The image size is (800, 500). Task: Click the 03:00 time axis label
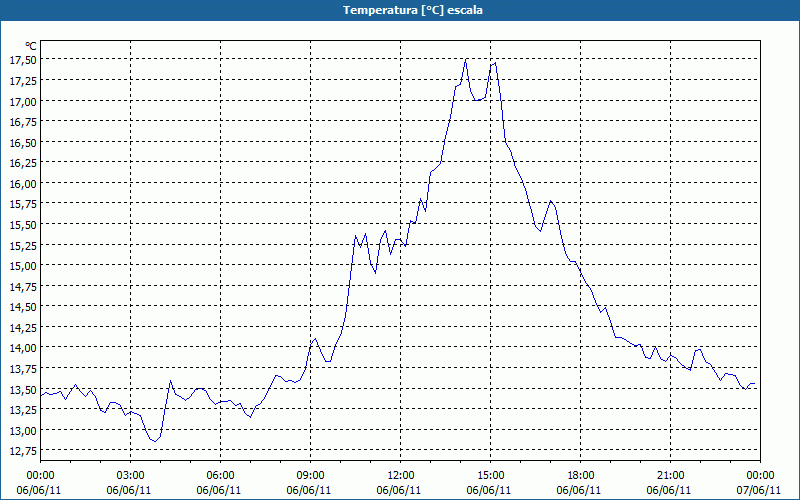[x=131, y=476]
